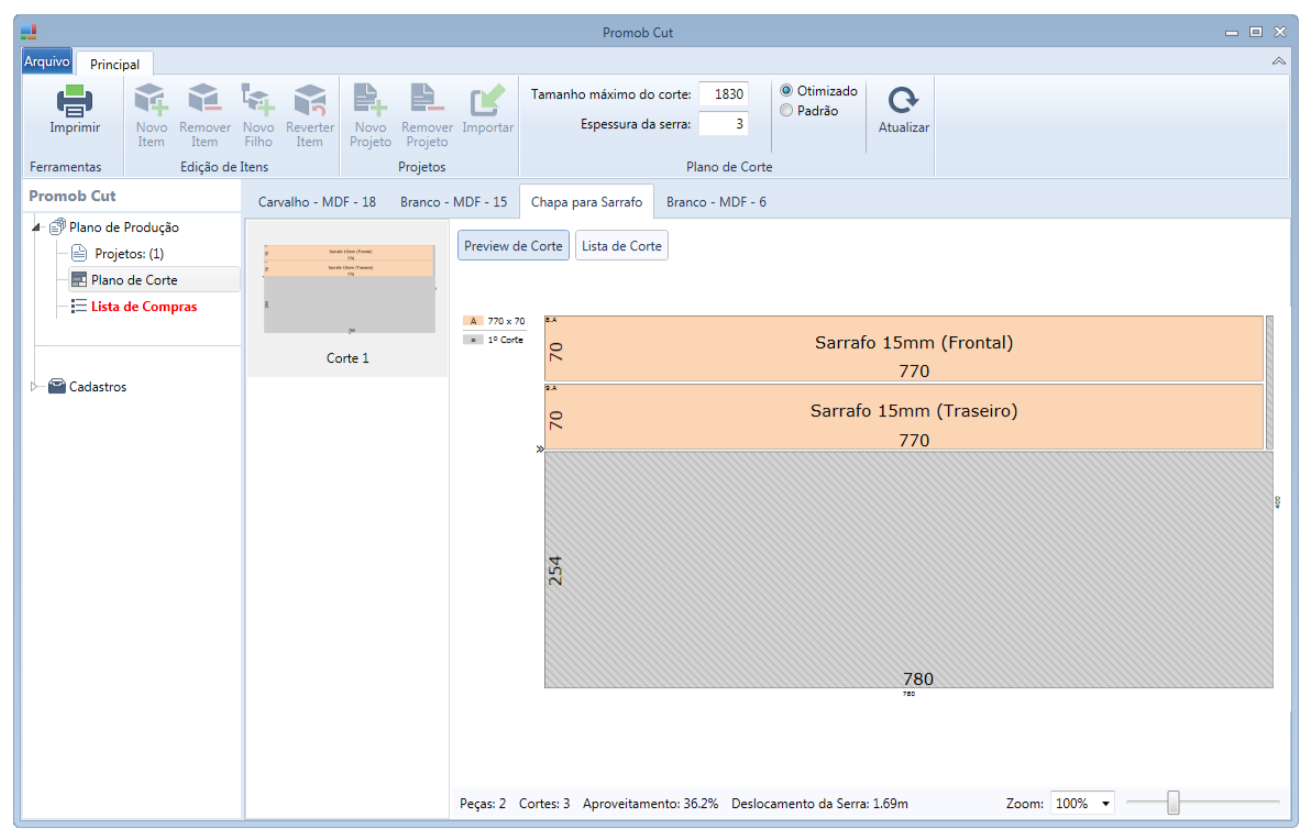Click the orange 770 x 70 legend swatch

pos(473,321)
